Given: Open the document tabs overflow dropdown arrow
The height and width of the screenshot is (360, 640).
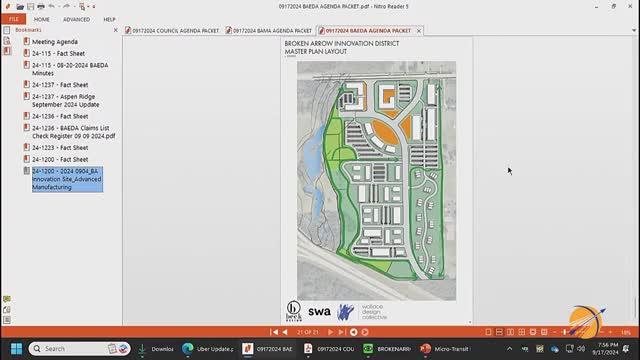Looking at the screenshot, I should [x=634, y=31].
